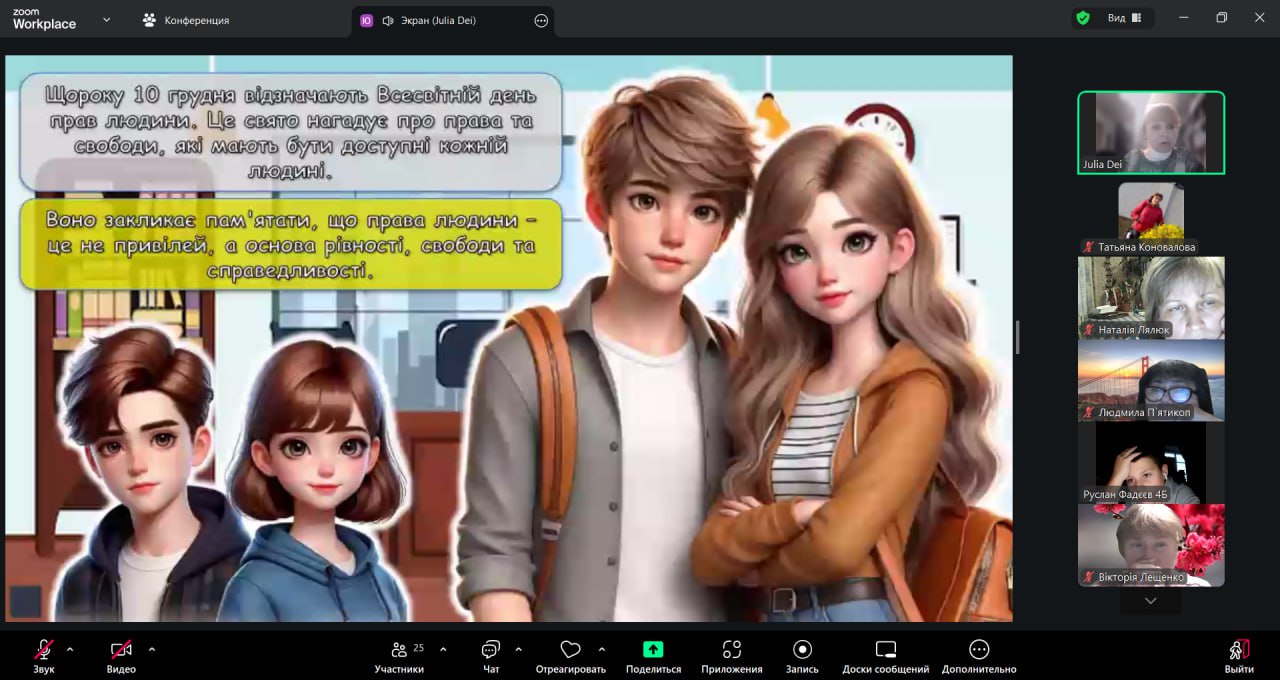Open the Дополнительно more options icon
The image size is (1280, 680).
[x=978, y=650]
